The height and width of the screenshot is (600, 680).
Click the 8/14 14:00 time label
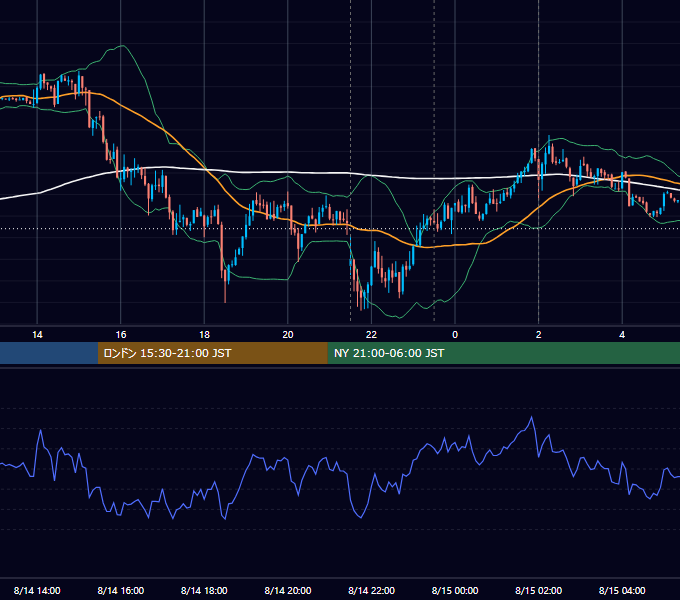pos(37,590)
